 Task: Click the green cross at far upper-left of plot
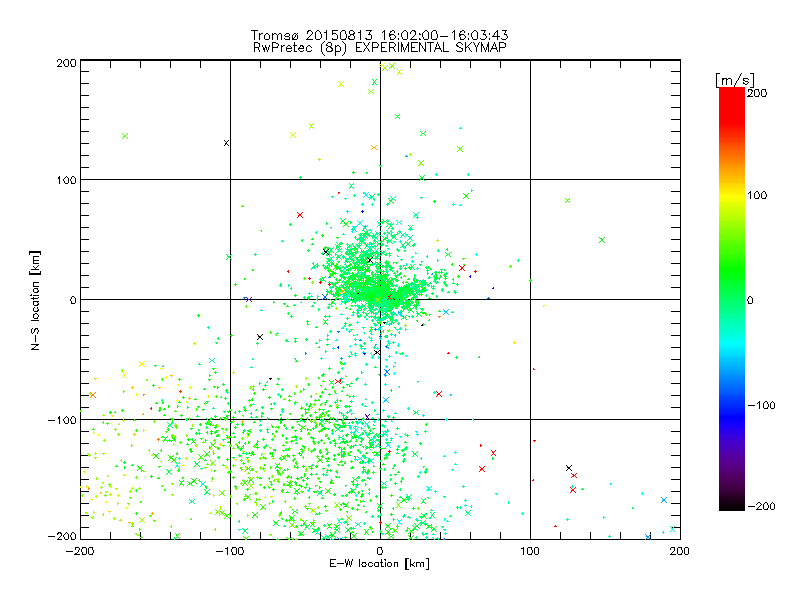pos(125,136)
